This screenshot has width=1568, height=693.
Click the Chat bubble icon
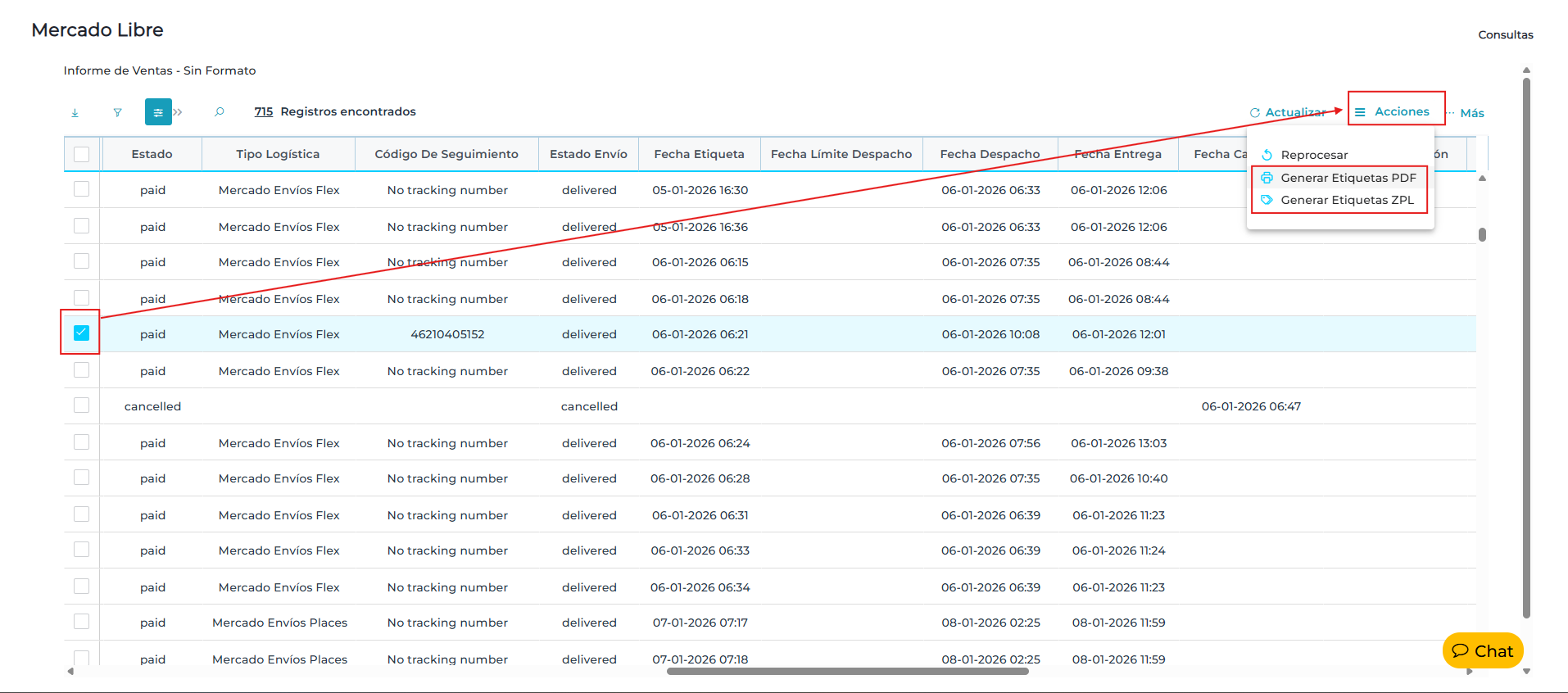point(1460,651)
